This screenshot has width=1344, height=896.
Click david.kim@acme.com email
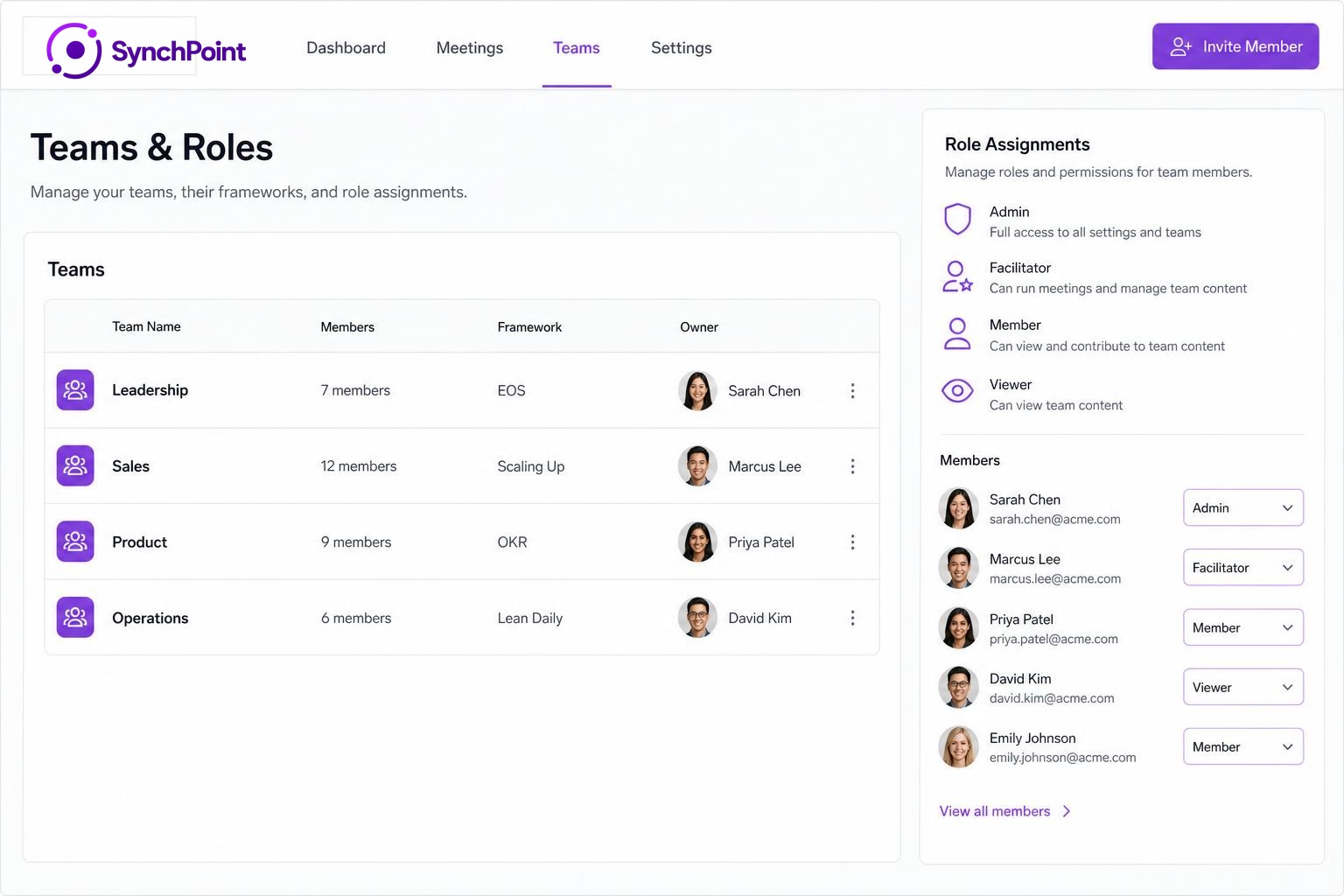click(x=1052, y=698)
